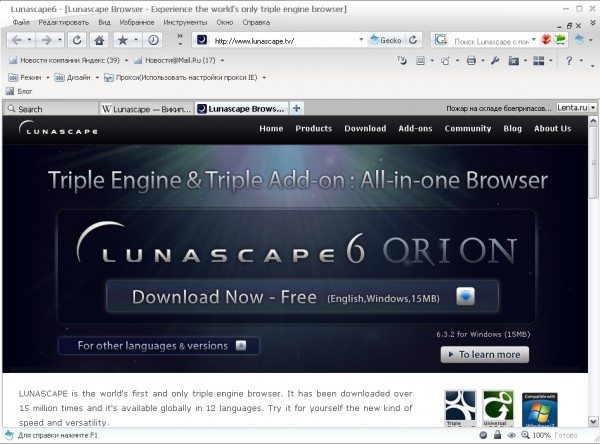
Task: Open the Инструменты menu
Action: (x=185, y=23)
